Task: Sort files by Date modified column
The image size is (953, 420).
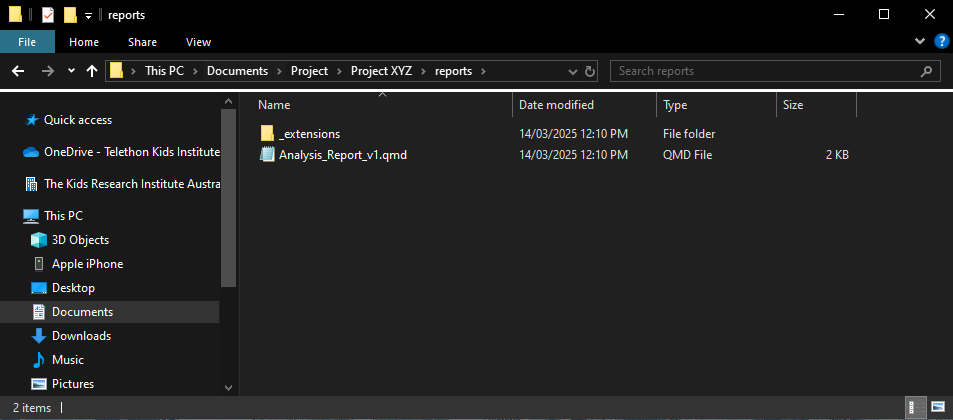Action: coord(556,105)
